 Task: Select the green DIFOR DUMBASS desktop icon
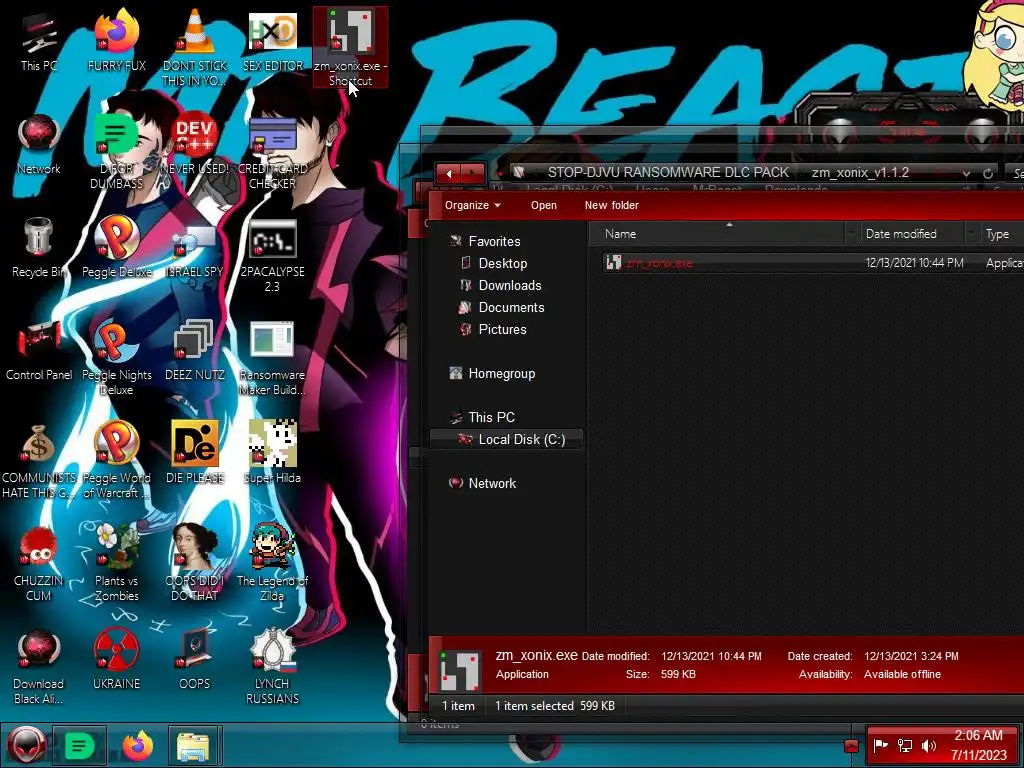click(116, 152)
